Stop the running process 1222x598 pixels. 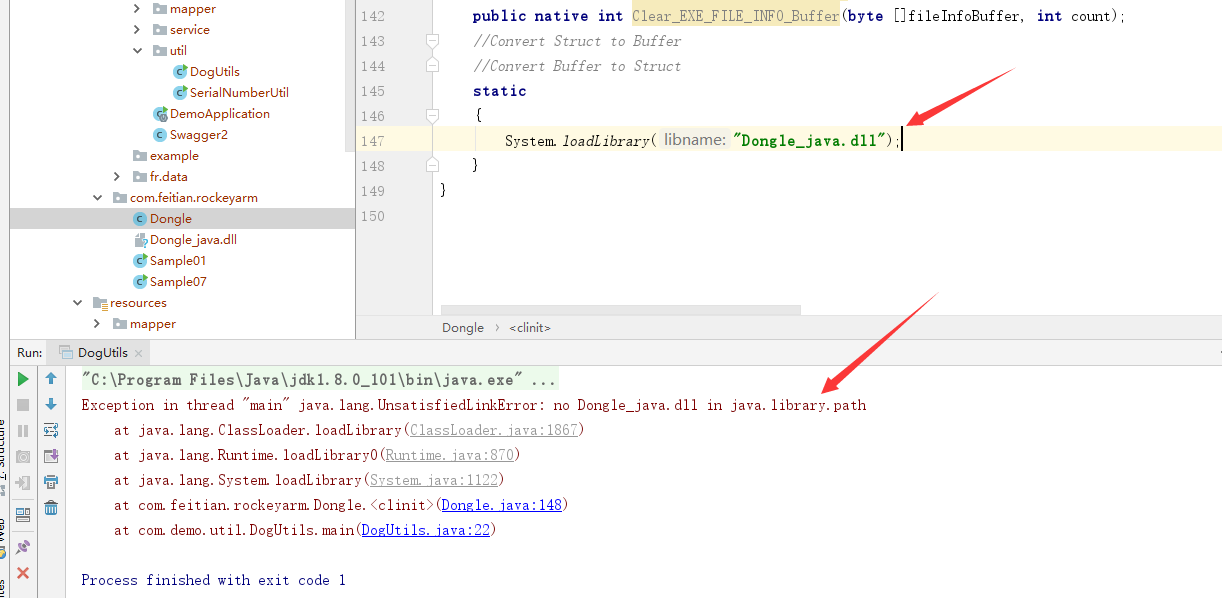pos(22,404)
